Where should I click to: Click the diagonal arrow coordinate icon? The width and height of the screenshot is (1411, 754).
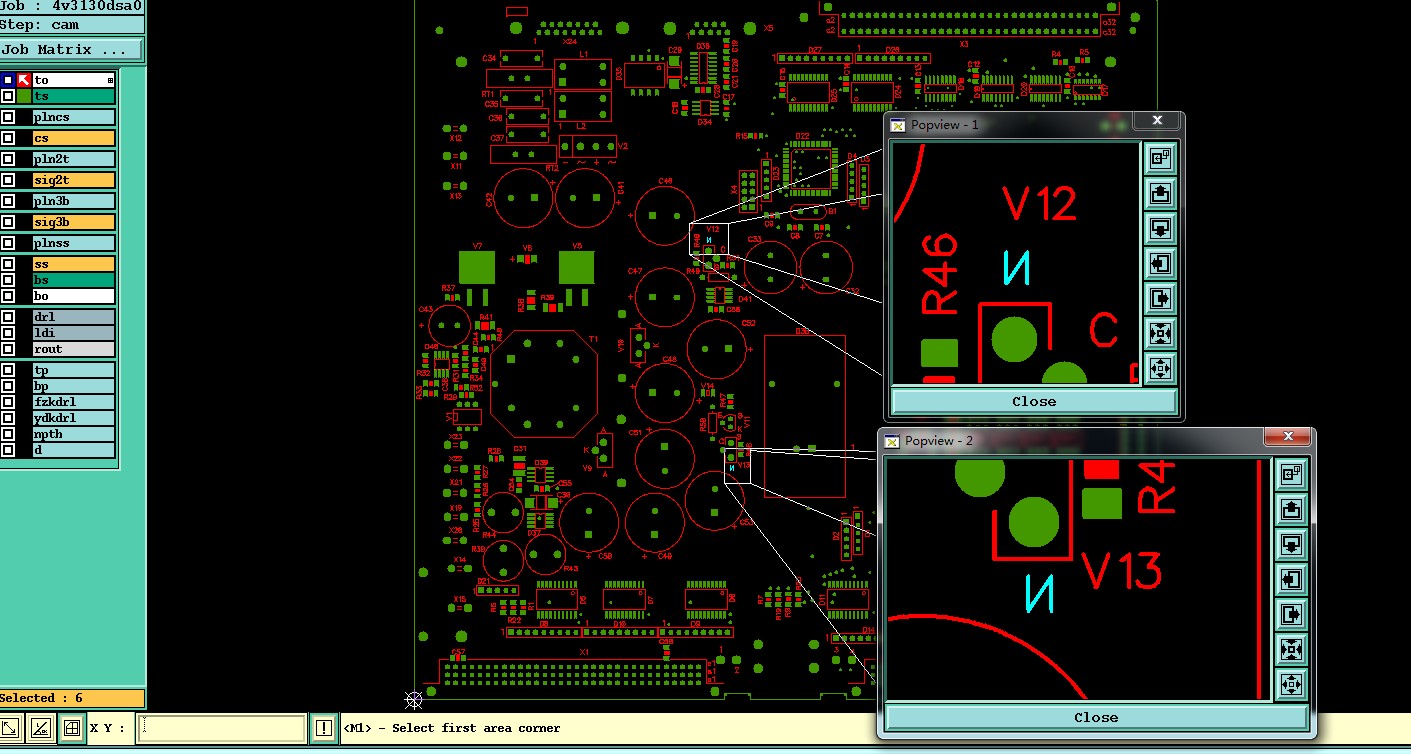pyautogui.click(x=12, y=728)
